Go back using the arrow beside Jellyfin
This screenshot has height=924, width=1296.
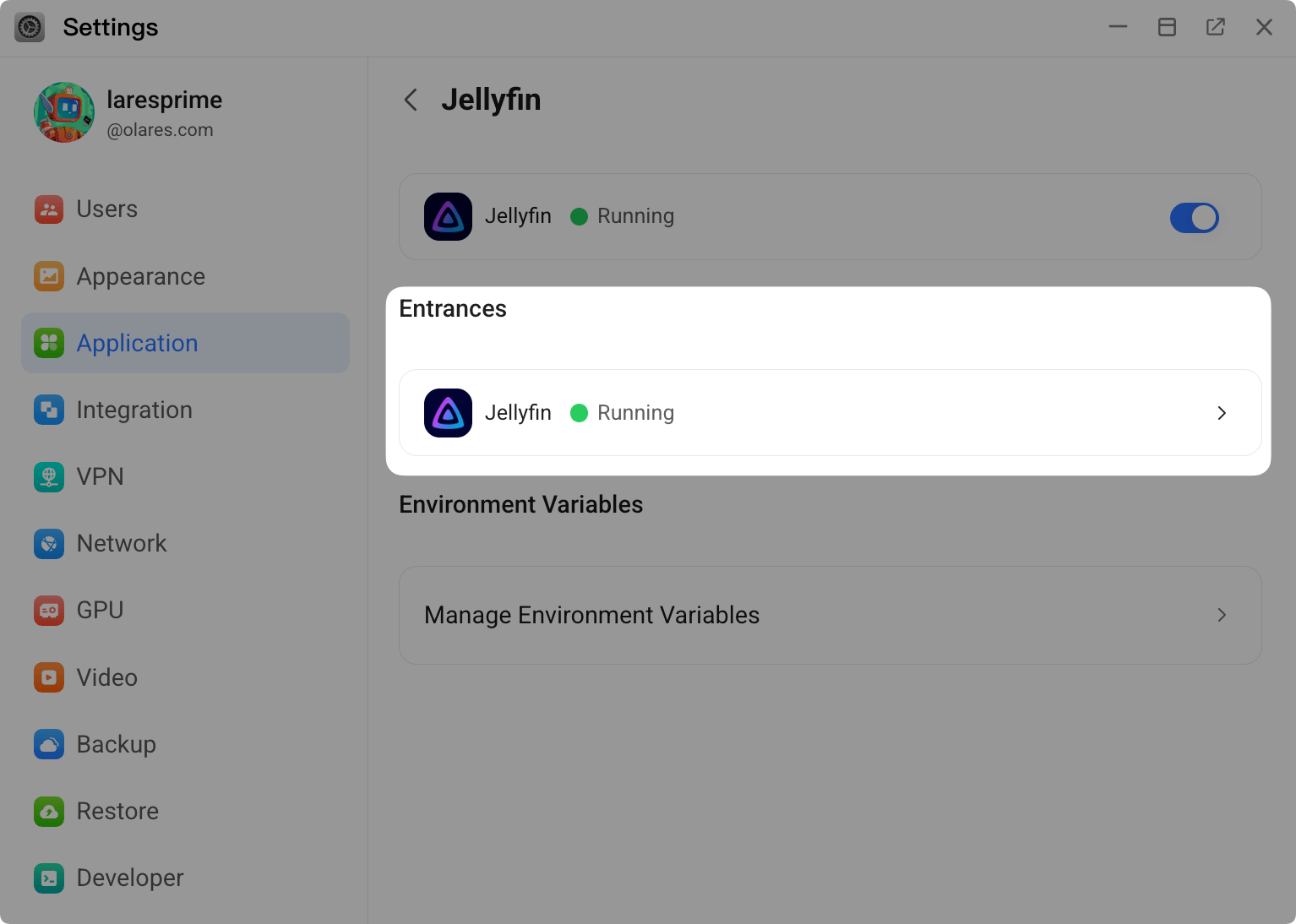[411, 101]
